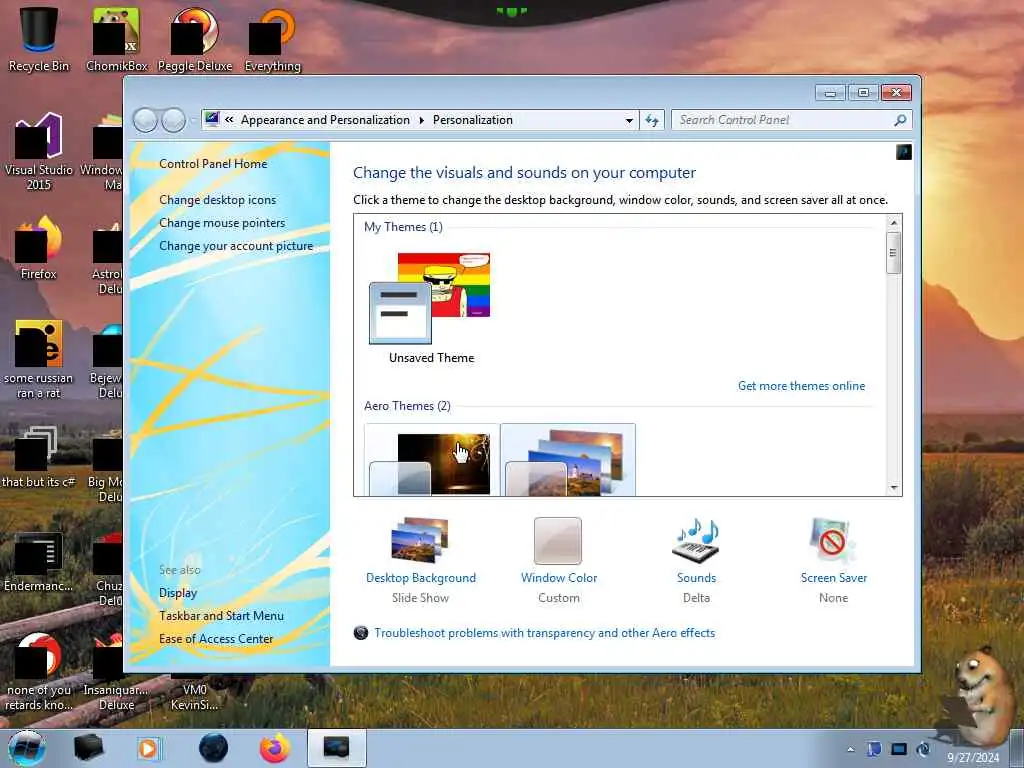The height and width of the screenshot is (768, 1024).
Task: Click the black box taskbar icon
Action: pyautogui.click(x=88, y=748)
